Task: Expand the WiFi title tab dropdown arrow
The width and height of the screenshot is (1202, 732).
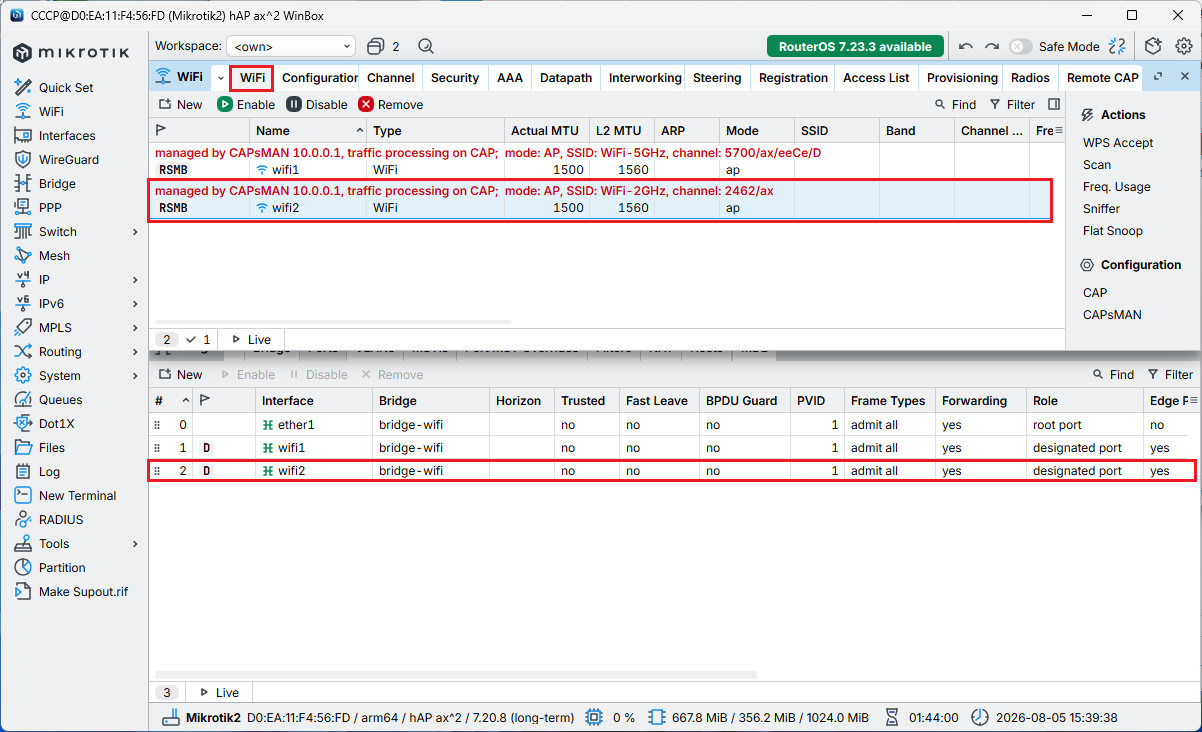Action: click(221, 77)
